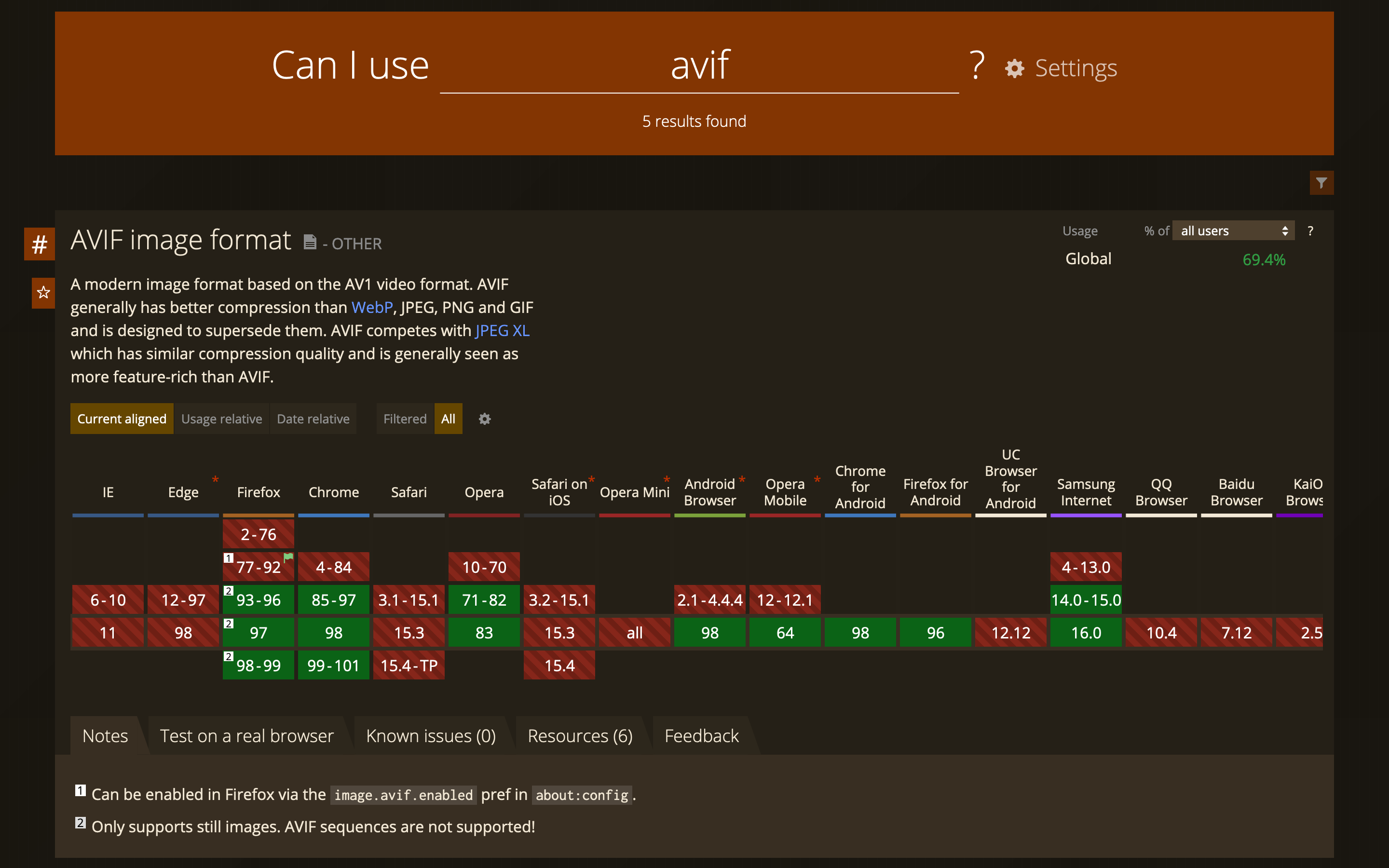
Task: Click IE 6-10 cell
Action: [x=108, y=600]
